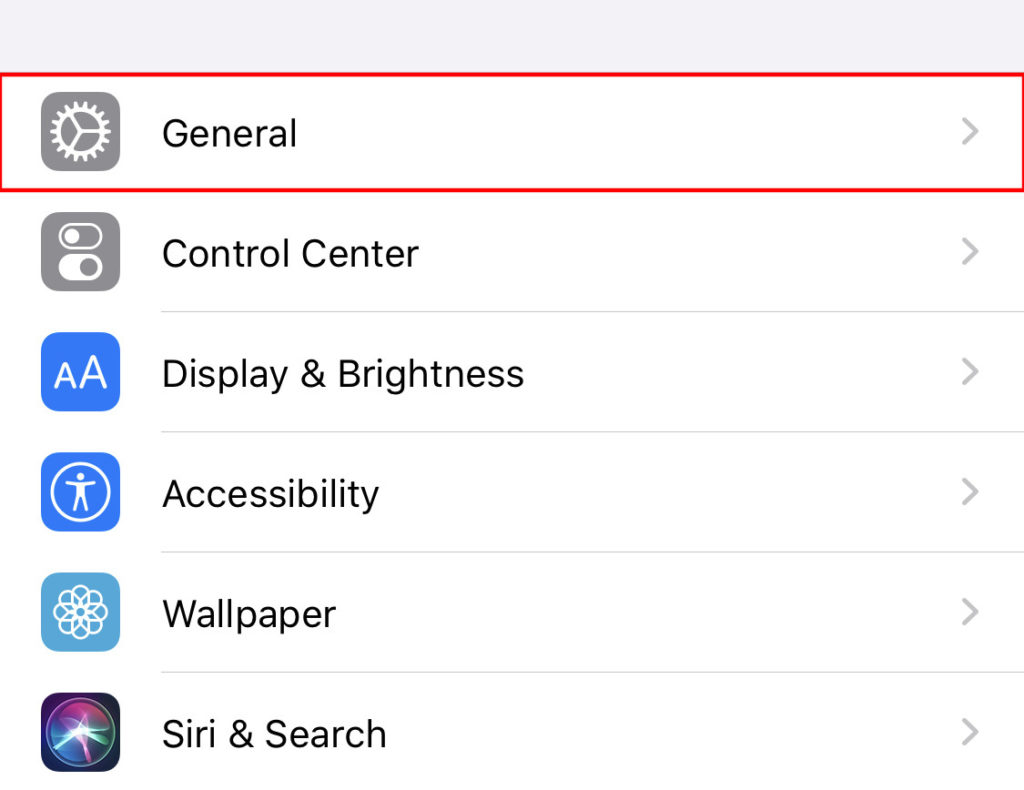Expand Display & Brightness with its arrow
The width and height of the screenshot is (1024, 790).
[969, 372]
